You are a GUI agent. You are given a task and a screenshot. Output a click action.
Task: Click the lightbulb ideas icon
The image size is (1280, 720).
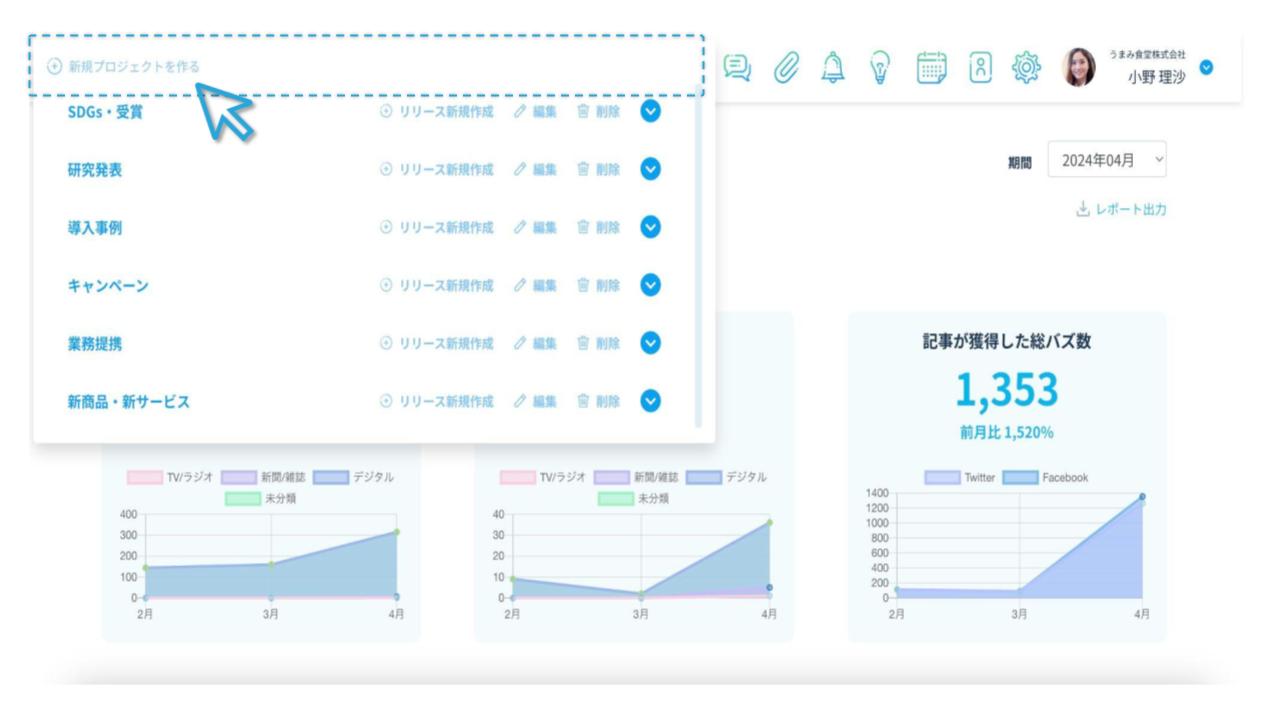pos(879,66)
